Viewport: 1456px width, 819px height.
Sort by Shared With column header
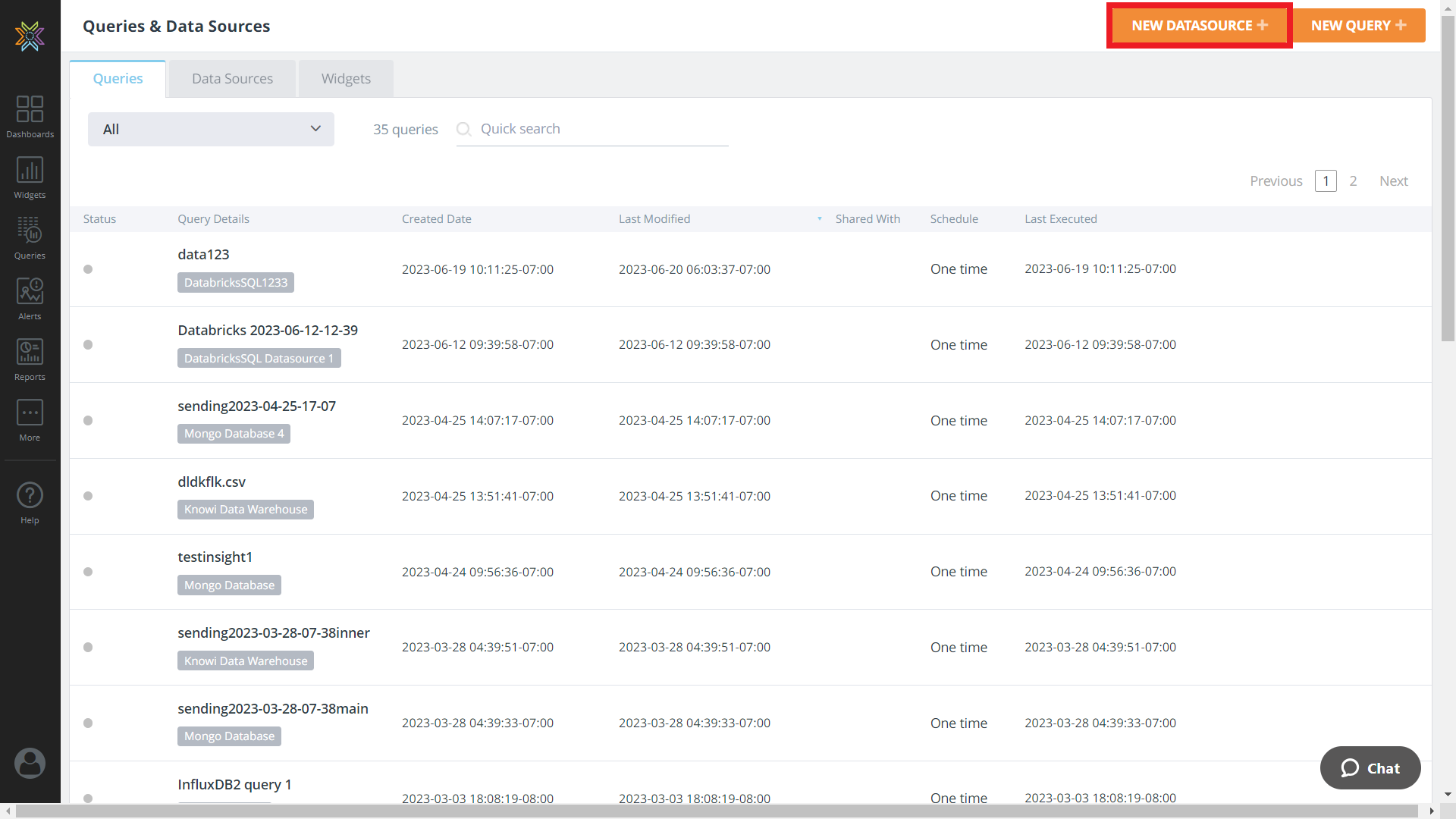pos(868,219)
